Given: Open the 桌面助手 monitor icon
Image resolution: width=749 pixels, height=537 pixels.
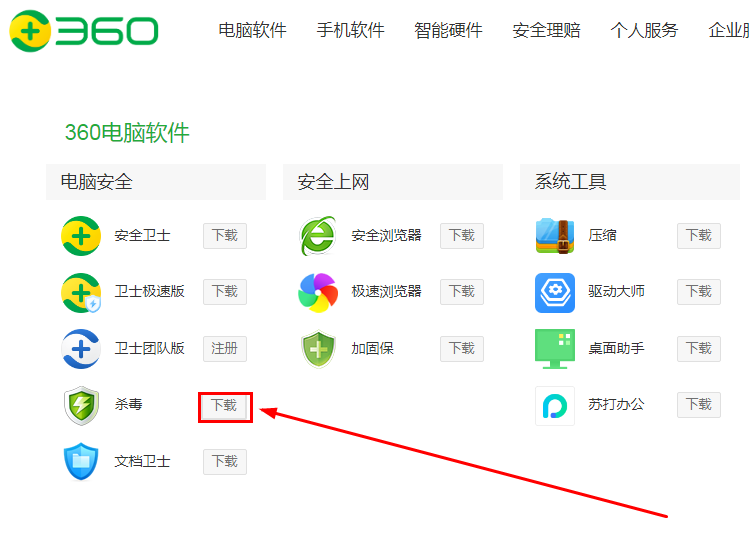Looking at the screenshot, I should (555, 349).
